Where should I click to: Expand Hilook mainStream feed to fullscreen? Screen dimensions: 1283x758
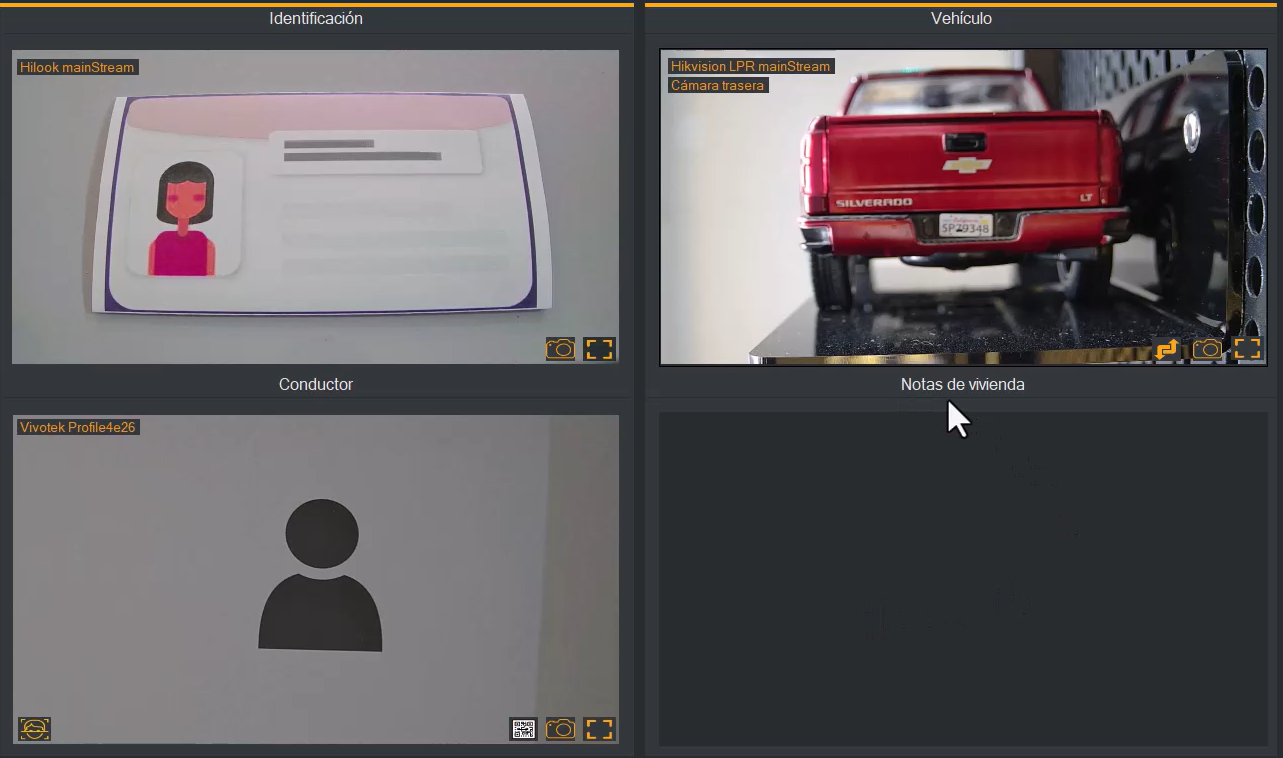pyautogui.click(x=599, y=349)
